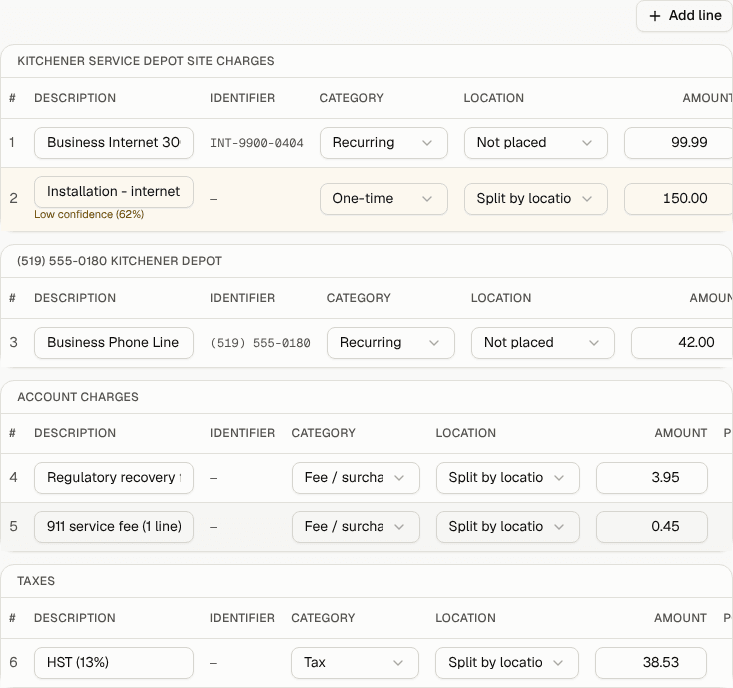The width and height of the screenshot is (733, 688).
Task: Edit the Business Phone Line description field
Action: tap(114, 343)
